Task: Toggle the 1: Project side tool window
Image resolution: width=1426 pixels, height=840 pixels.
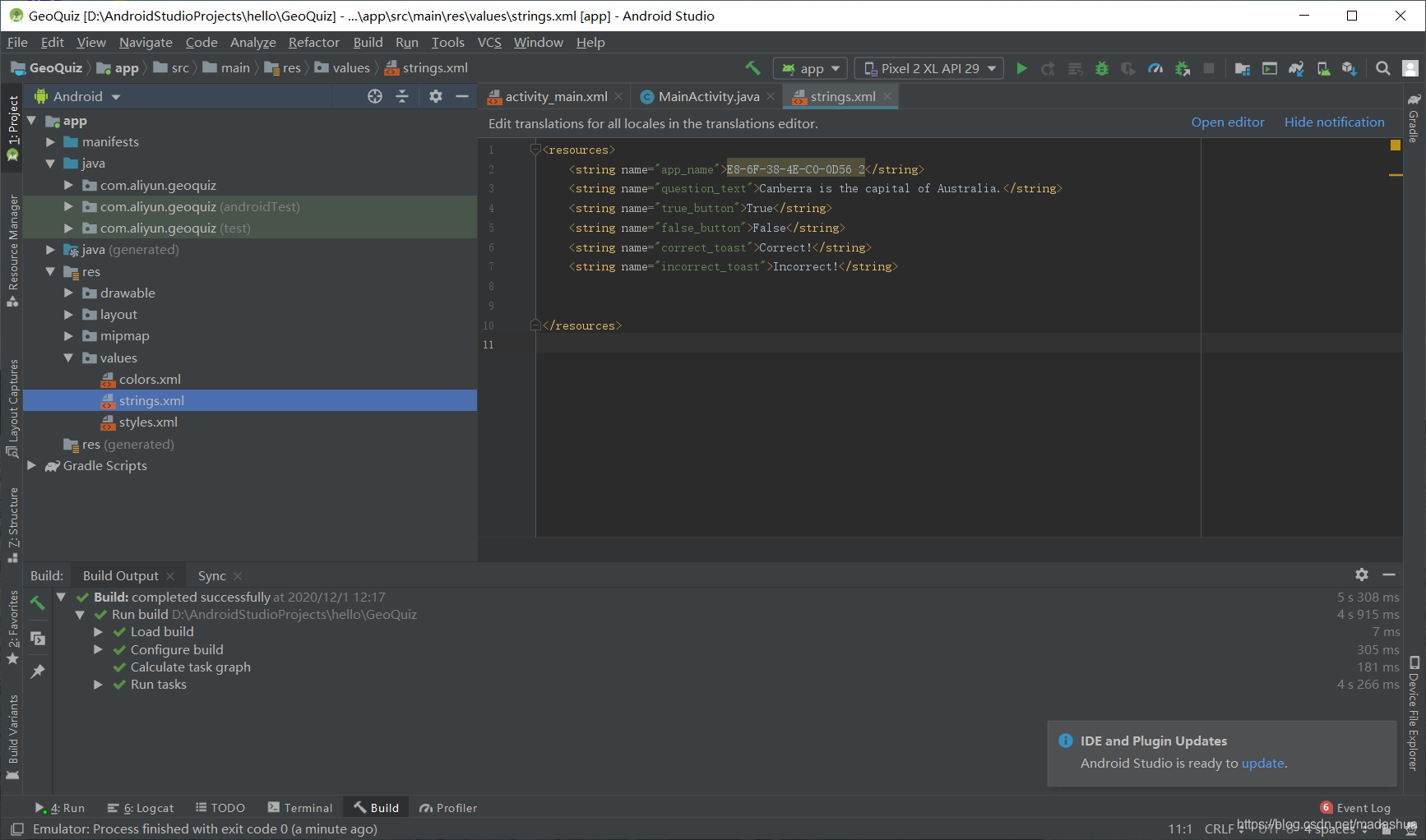Action: pyautogui.click(x=12, y=127)
